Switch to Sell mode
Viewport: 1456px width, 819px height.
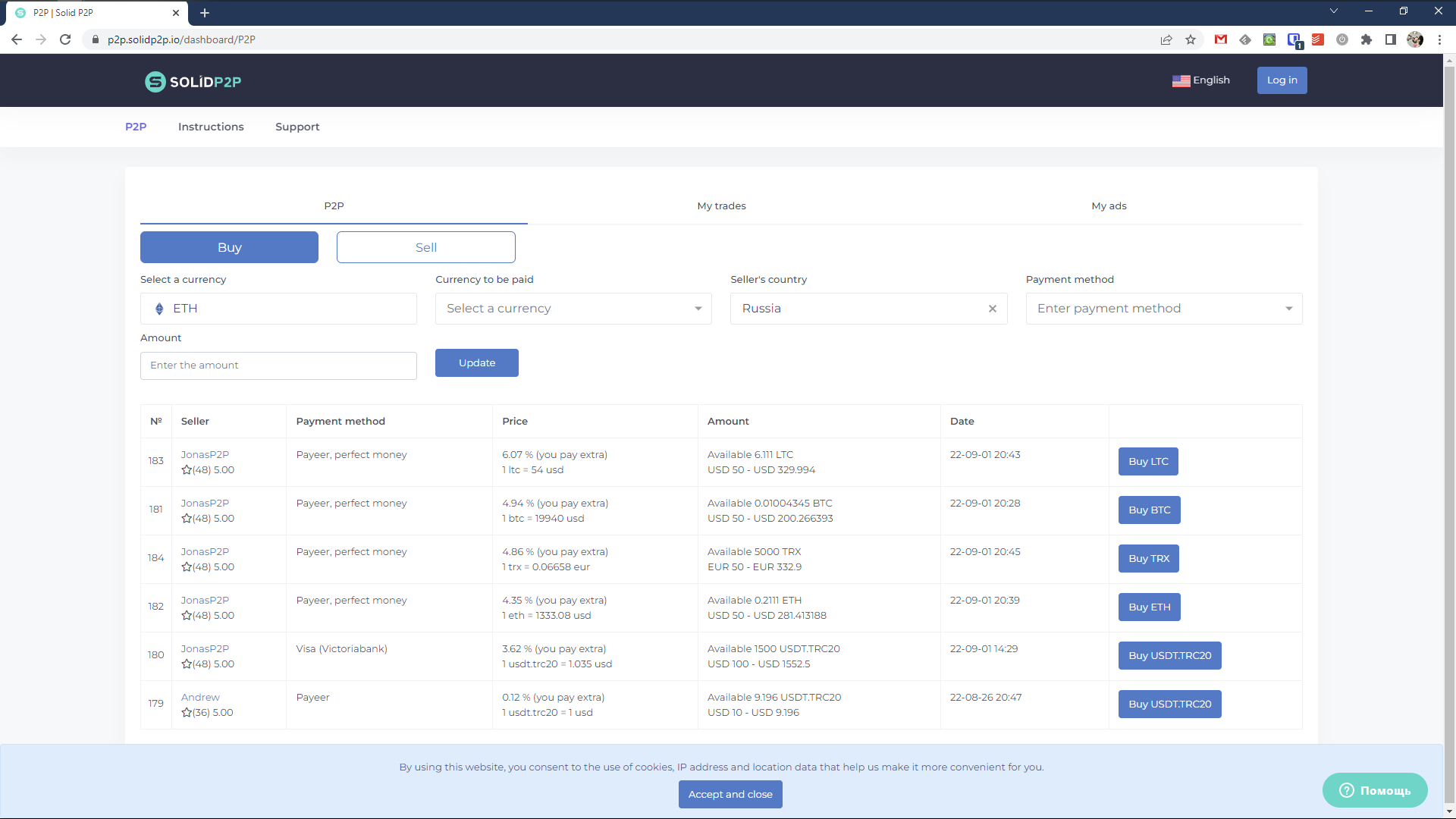(425, 247)
